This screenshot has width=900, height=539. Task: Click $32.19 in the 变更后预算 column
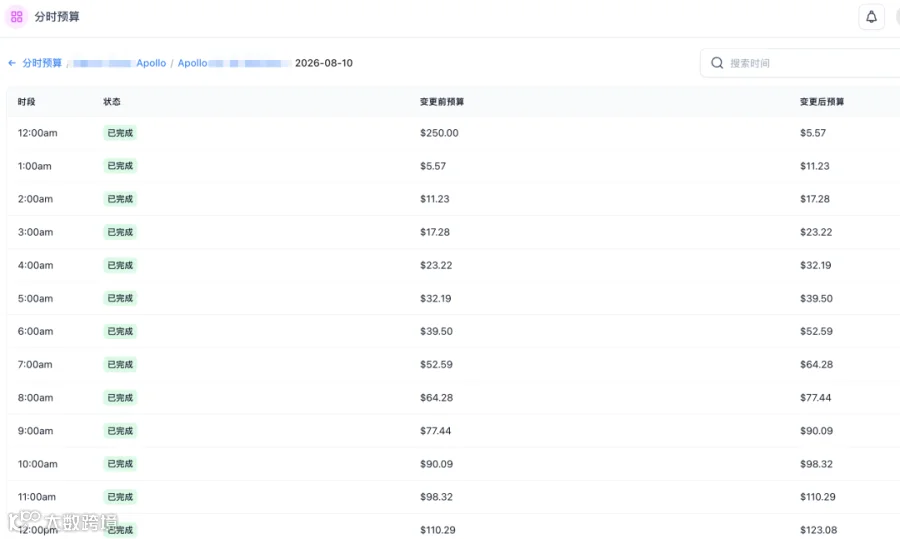[815, 265]
